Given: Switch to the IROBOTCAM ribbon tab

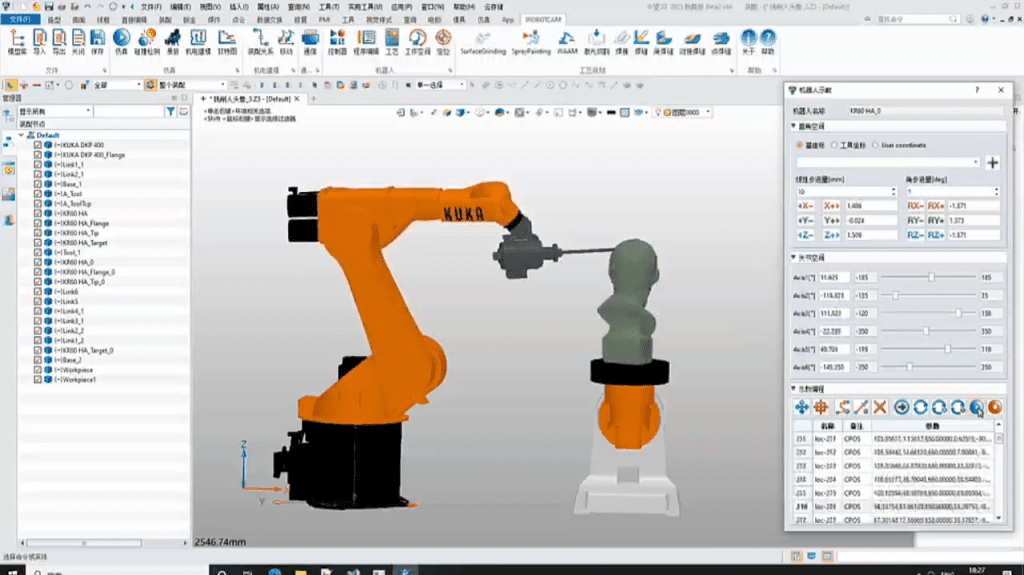Looking at the screenshot, I should [x=544, y=19].
